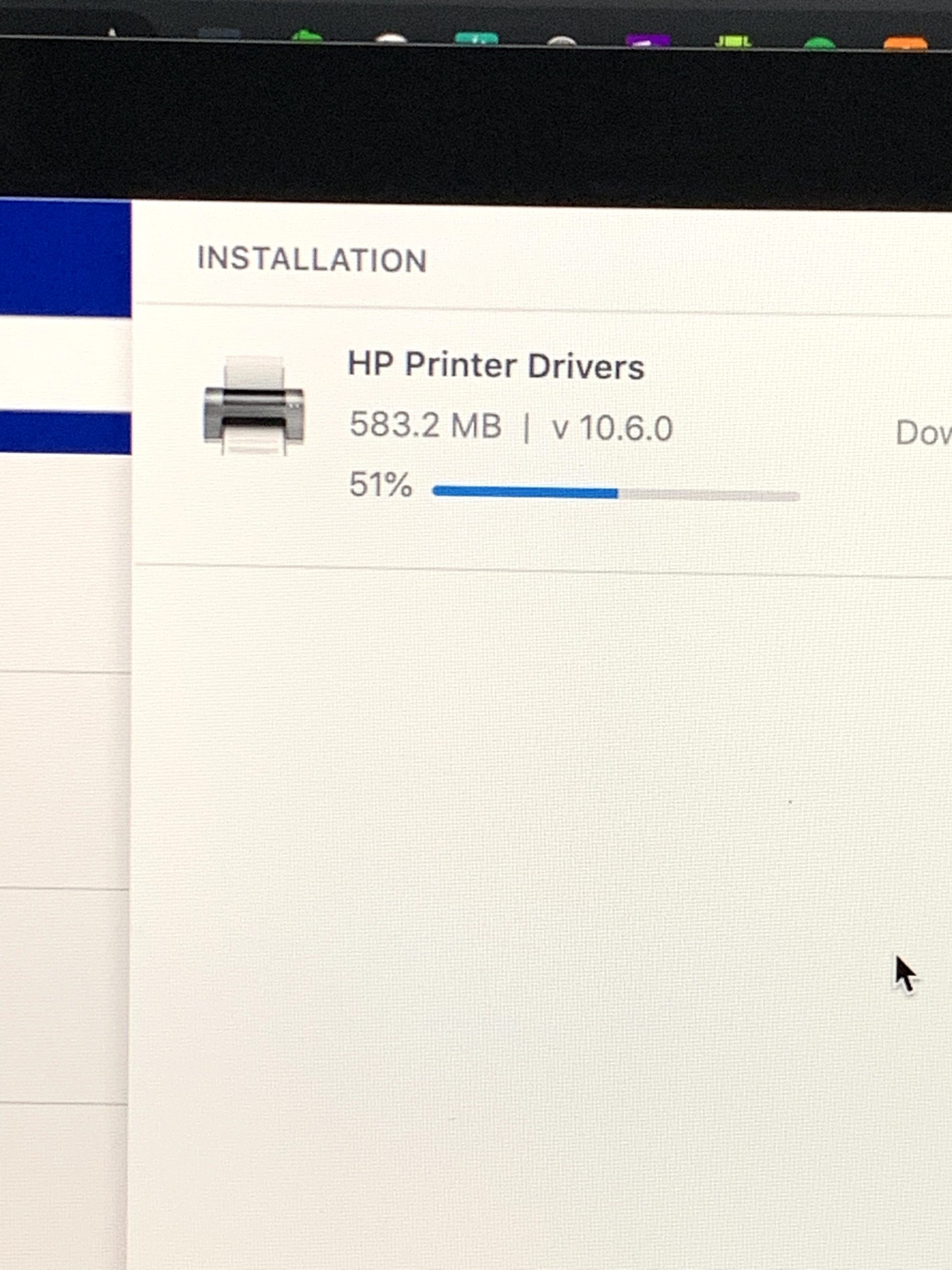Image resolution: width=952 pixels, height=1270 pixels.
Task: Select the narrow blue highlighted sidebar row
Action: click(65, 432)
